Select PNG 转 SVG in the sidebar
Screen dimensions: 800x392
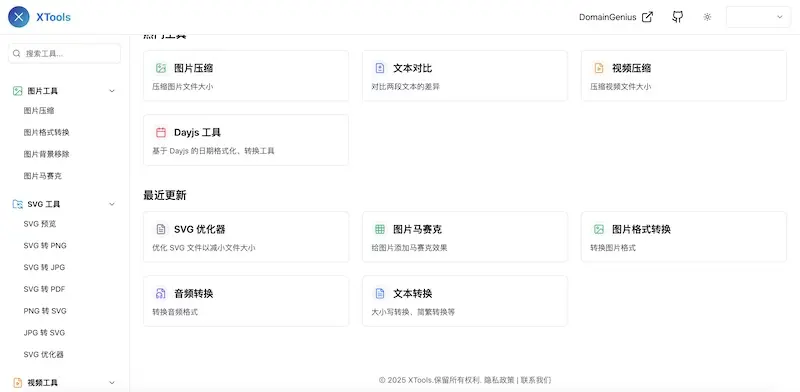tap(45, 311)
